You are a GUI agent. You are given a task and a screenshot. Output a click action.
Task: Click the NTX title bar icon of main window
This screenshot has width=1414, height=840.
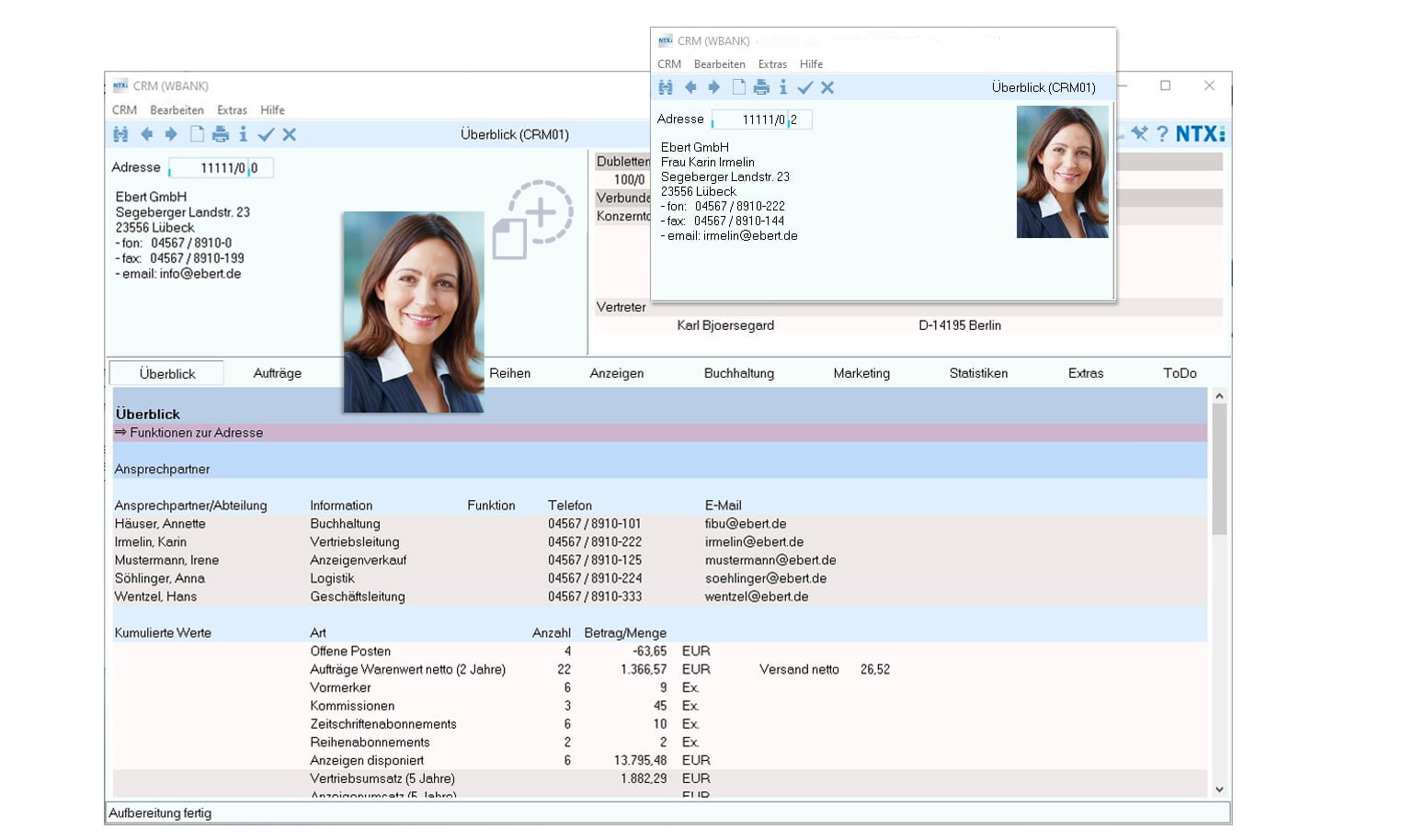tap(120, 85)
